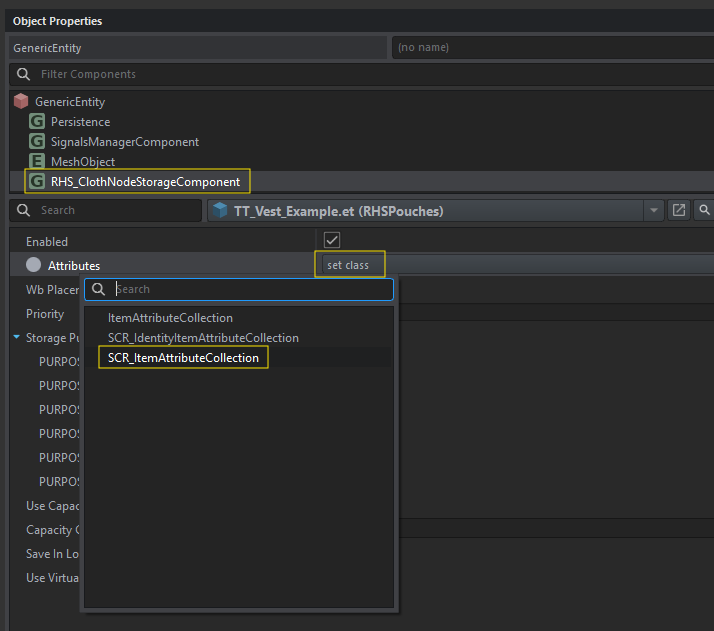Screen dimensions: 714x631
Task: Toggle the Enabled checkbox
Action: [x=332, y=241]
